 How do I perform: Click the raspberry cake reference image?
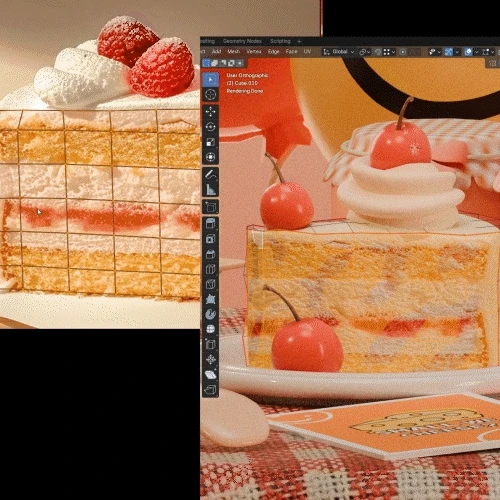[100, 164]
